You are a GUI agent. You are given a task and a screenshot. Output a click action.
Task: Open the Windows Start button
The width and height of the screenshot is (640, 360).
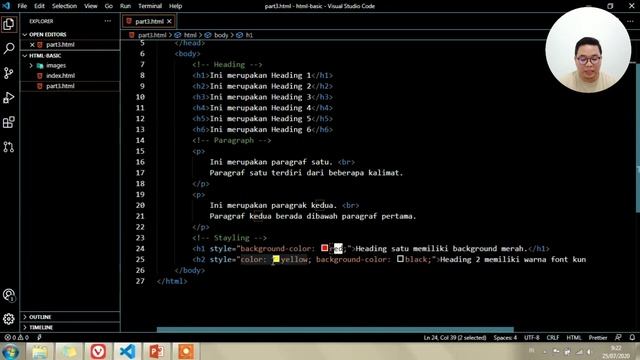tap(11, 351)
